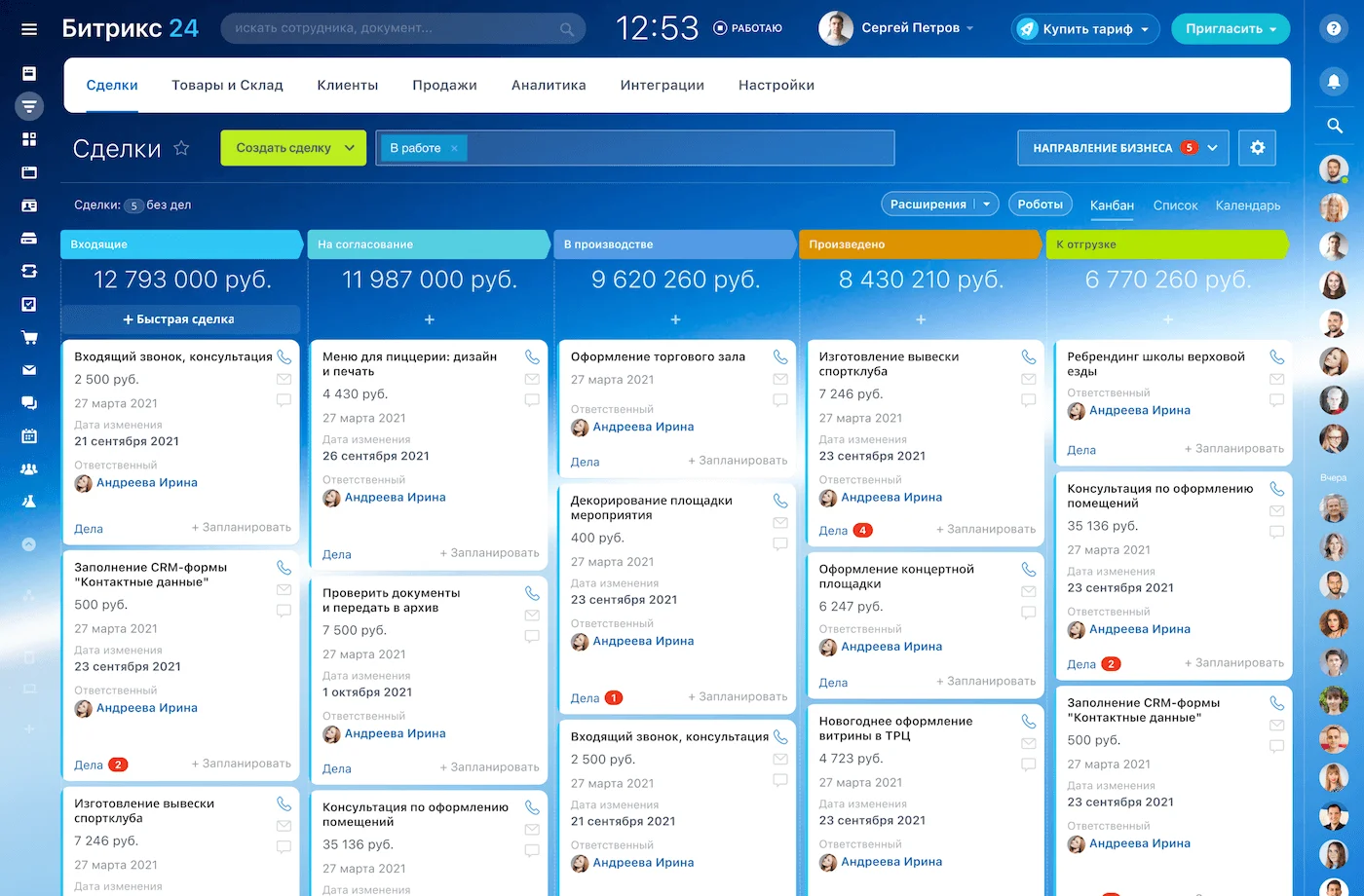
Task: Expand the 'Создать сделку' dropdown arrow
Action: point(350,148)
